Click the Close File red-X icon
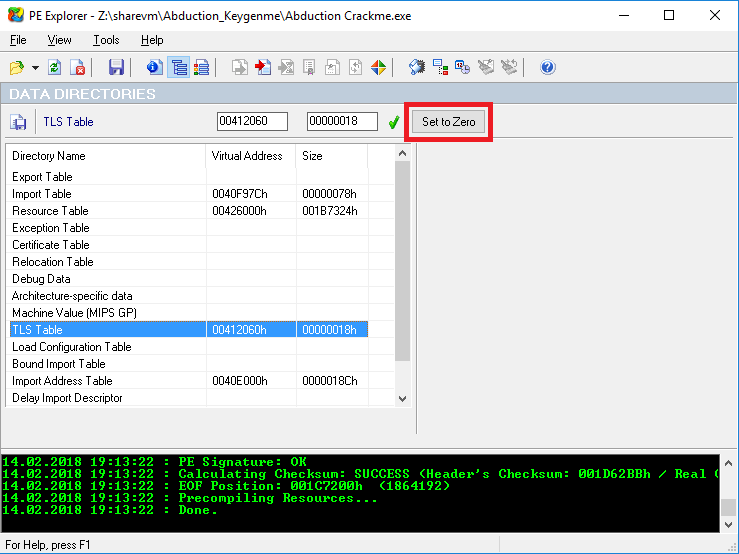Screen dimensions: 739x554 (x=77, y=67)
